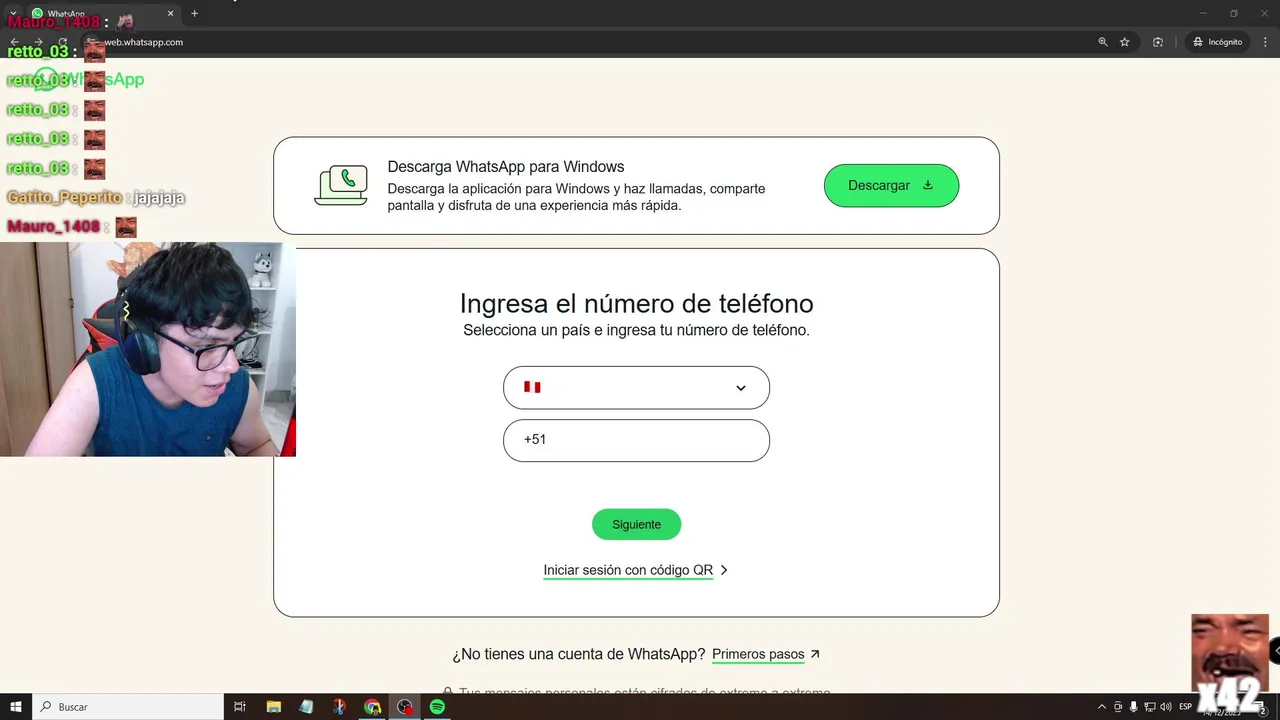Click ¿No tienes una cuenta de WhatsApp? text
The width and height of the screenshot is (1280, 720).
pos(578,655)
